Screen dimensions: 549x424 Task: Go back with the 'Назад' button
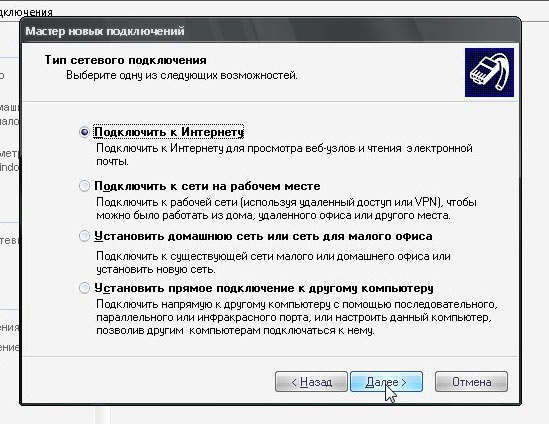311,382
